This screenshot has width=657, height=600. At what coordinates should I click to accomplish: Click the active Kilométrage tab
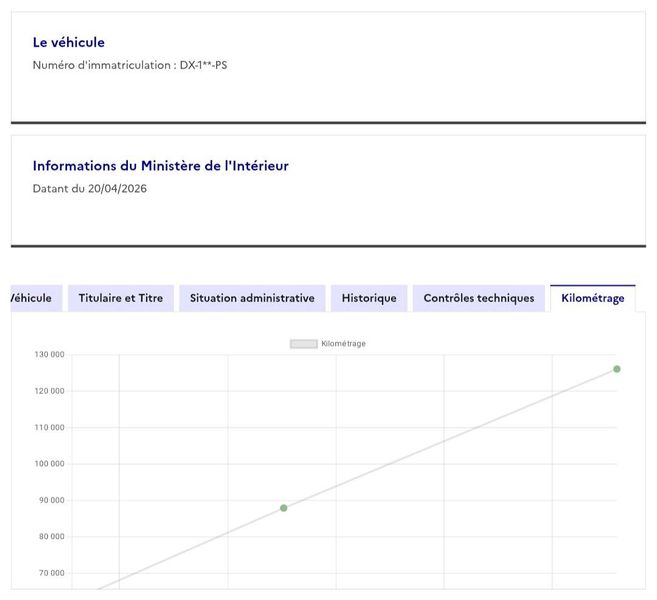(x=593, y=298)
